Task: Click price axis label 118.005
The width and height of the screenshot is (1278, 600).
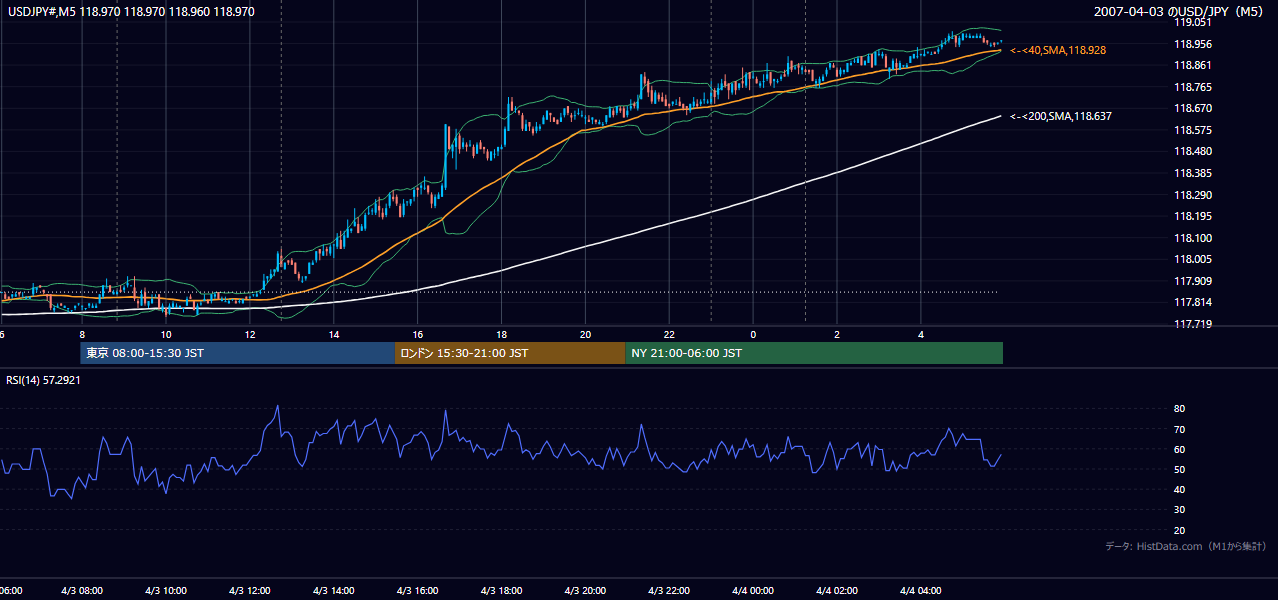Action: [x=1193, y=259]
